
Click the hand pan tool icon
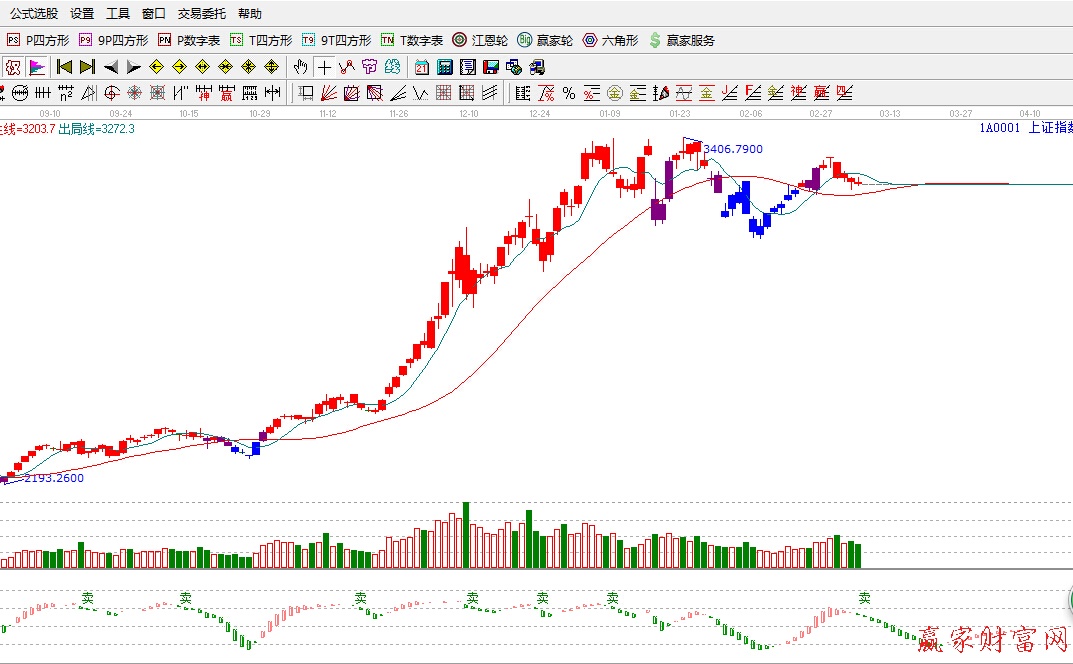(x=301, y=67)
